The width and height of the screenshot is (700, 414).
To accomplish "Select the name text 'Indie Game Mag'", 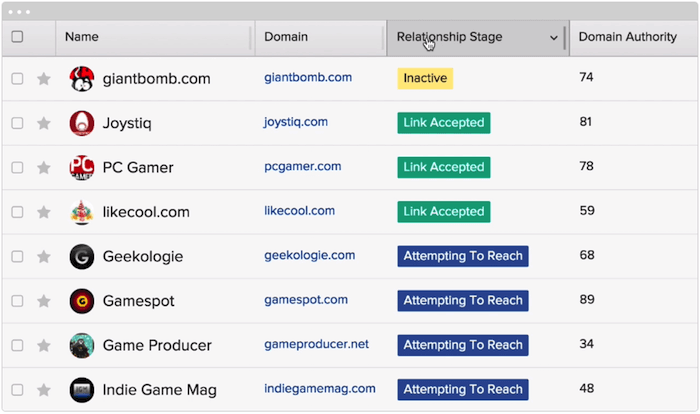I will pyautogui.click(x=160, y=390).
